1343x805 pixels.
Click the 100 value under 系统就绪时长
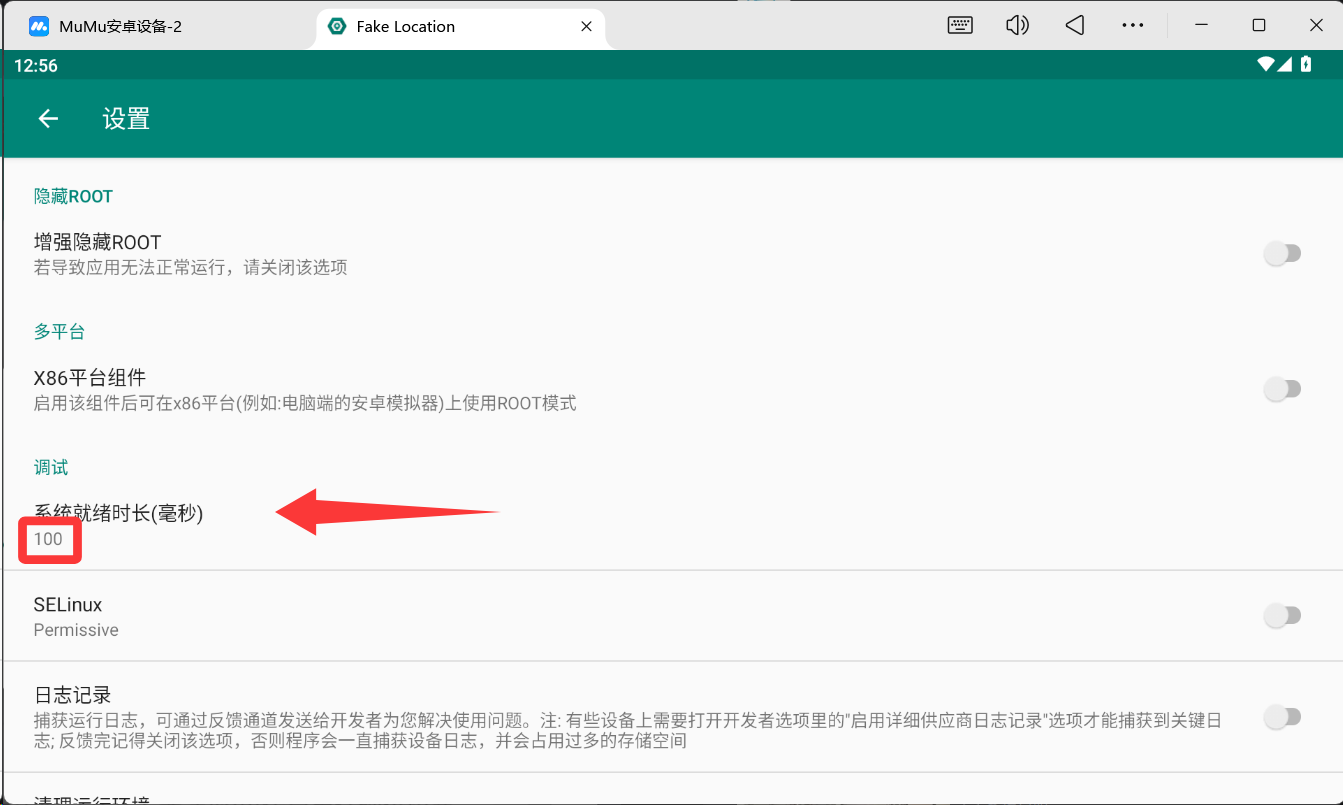click(48, 540)
